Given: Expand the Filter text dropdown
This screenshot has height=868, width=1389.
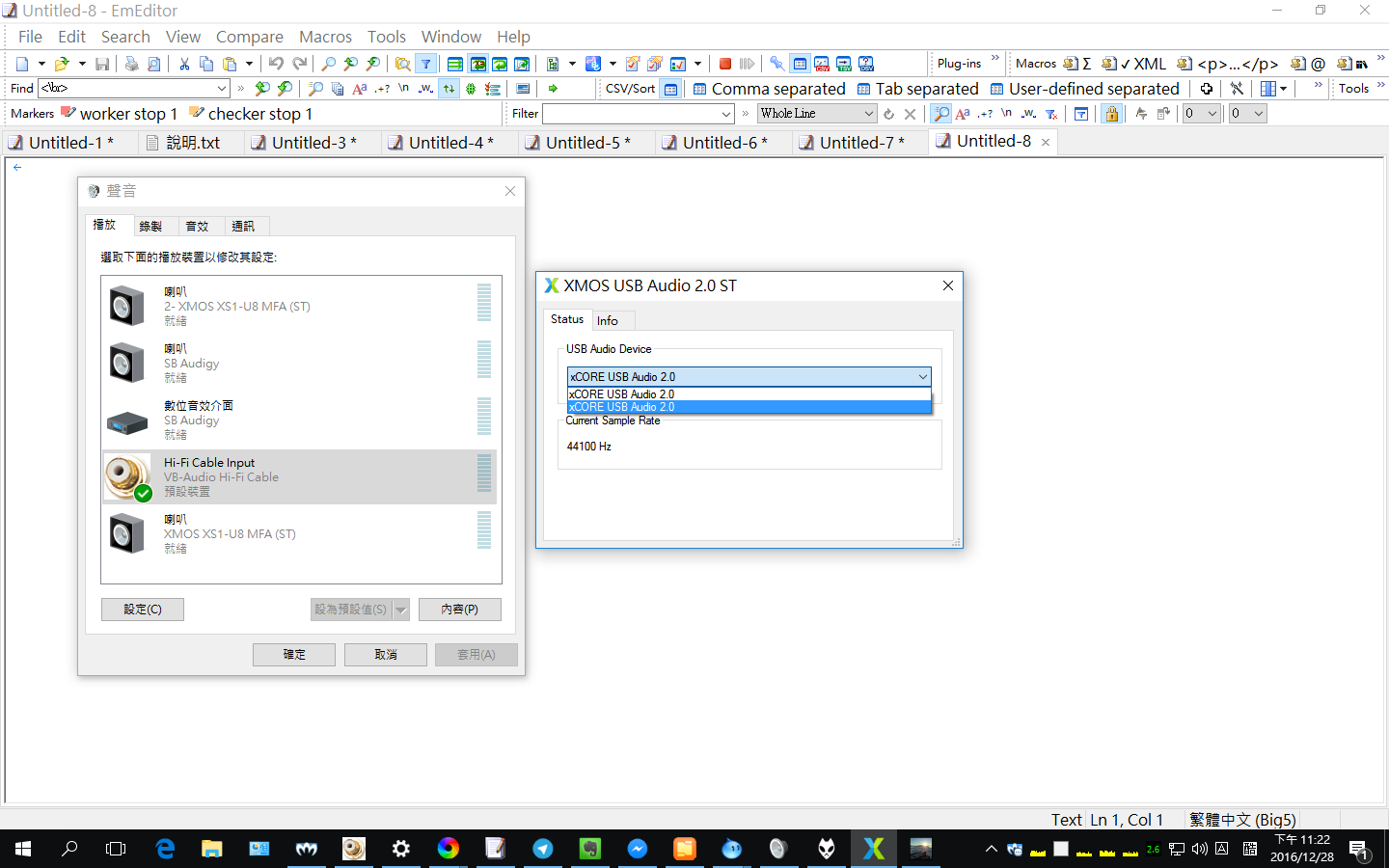Looking at the screenshot, I should [726, 114].
